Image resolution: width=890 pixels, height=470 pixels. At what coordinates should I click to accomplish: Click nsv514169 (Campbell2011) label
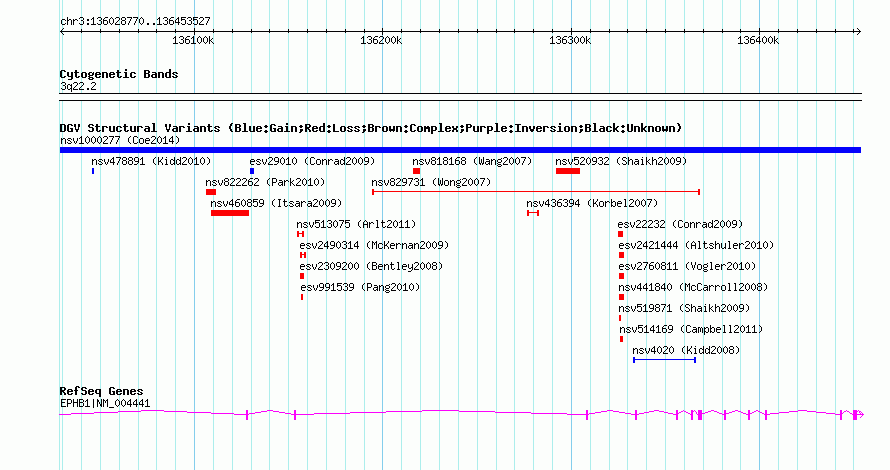[x=691, y=329]
